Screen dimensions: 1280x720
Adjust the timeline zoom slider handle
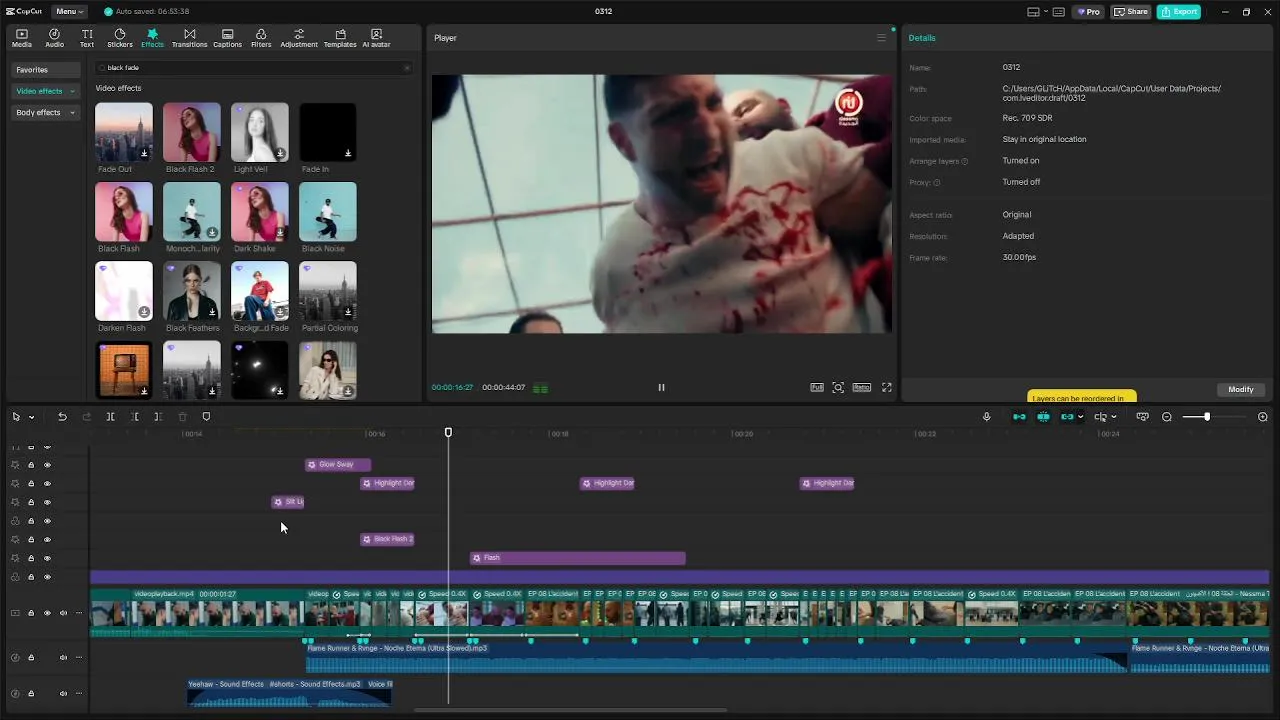[x=1207, y=417]
